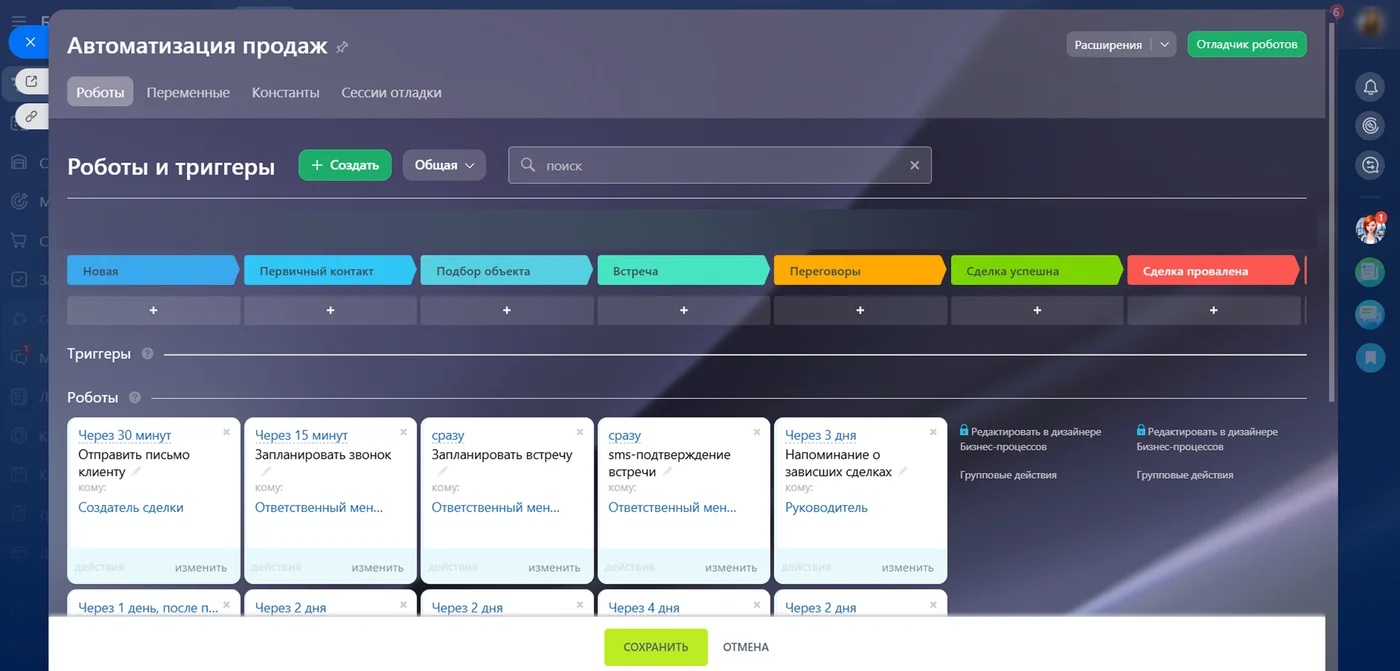Viewport: 1400px width, 671px height.
Task: Show help for Роботы
Action: [135, 397]
